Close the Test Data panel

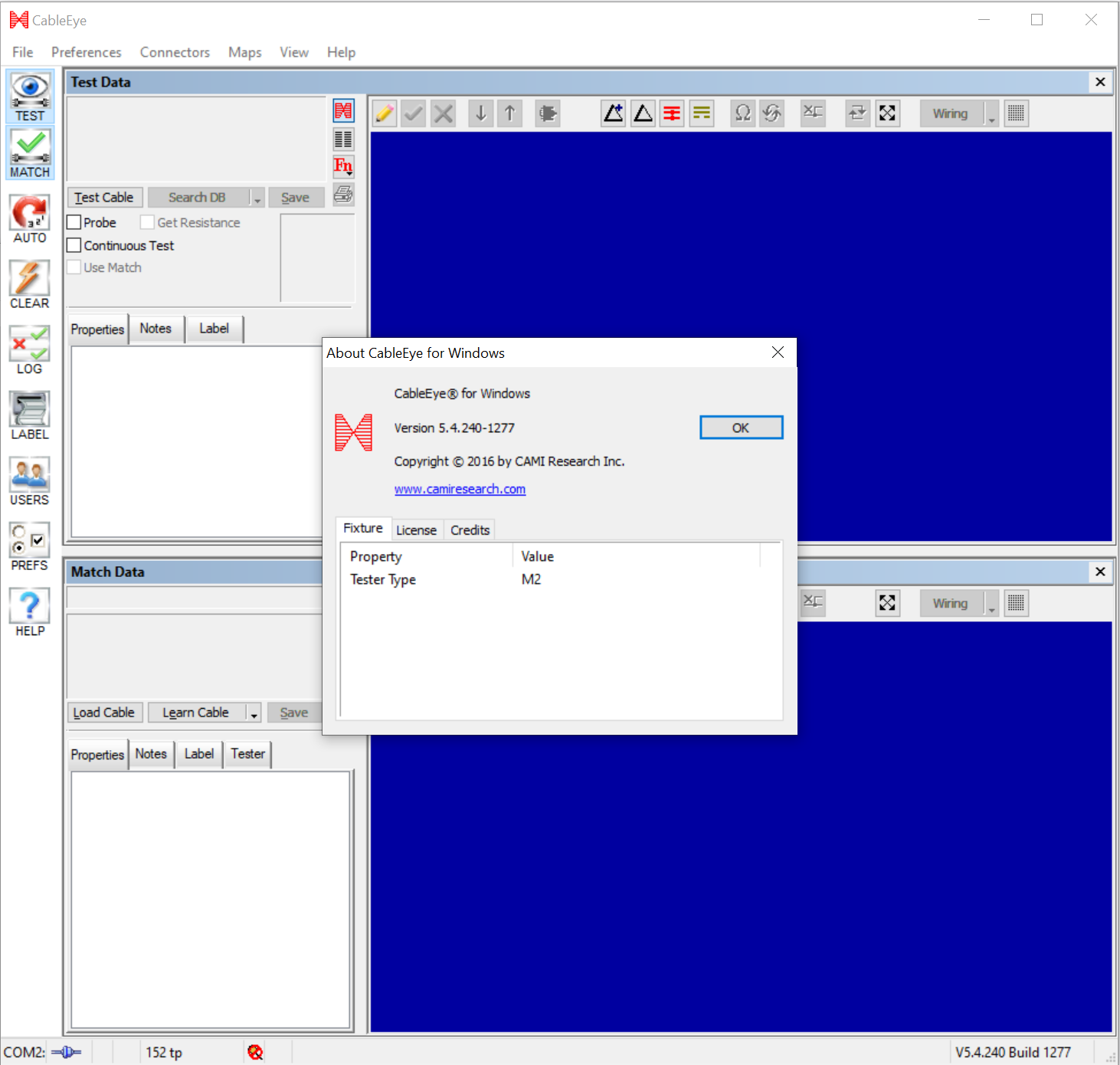[1100, 82]
